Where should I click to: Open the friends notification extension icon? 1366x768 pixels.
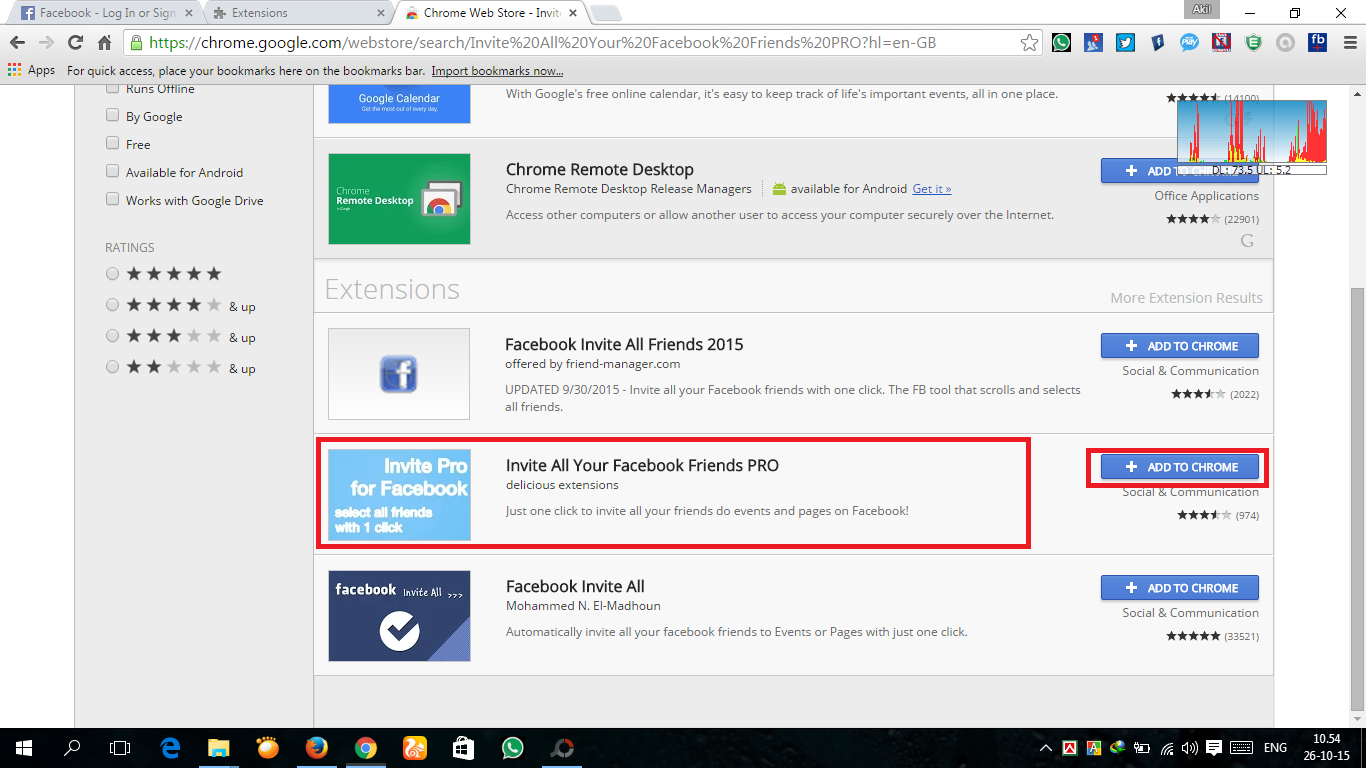point(1094,43)
